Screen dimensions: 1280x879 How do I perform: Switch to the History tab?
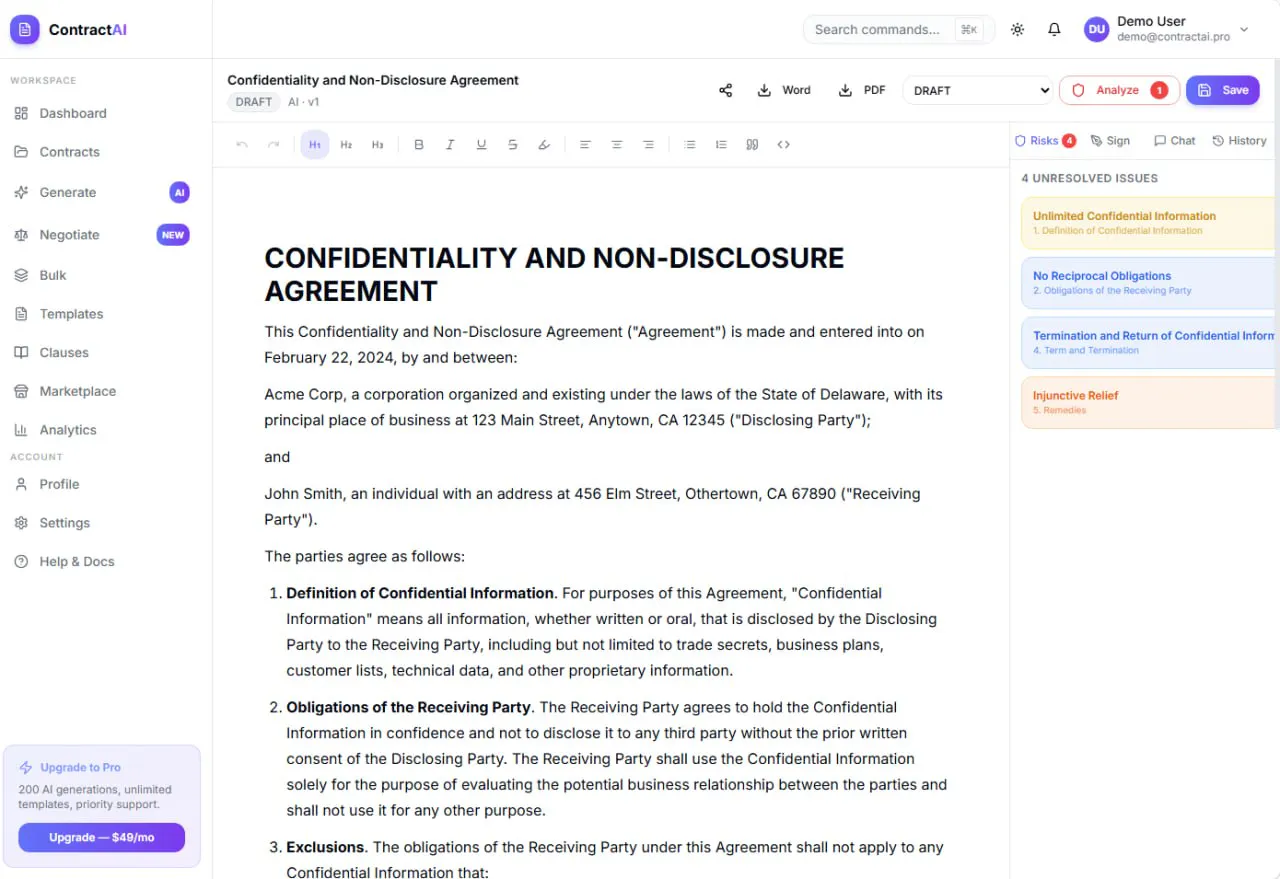coord(1239,141)
